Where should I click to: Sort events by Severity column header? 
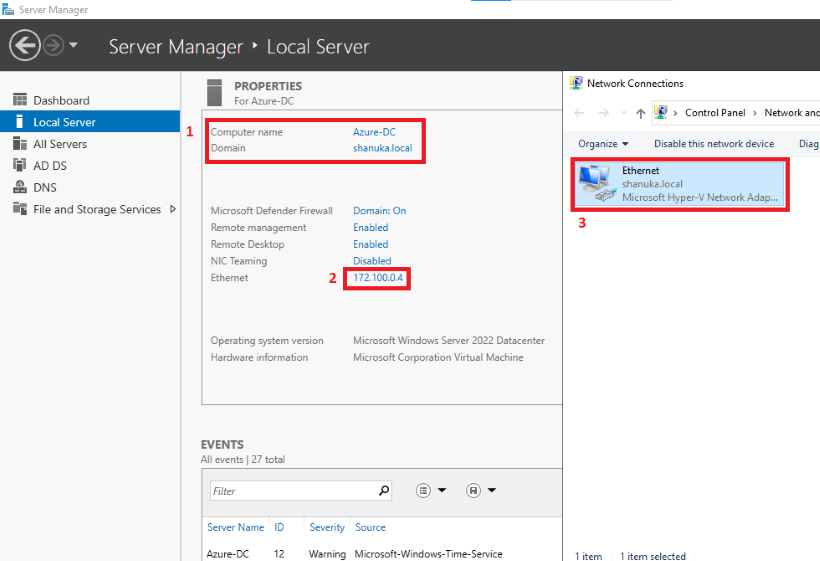pyautogui.click(x=327, y=528)
